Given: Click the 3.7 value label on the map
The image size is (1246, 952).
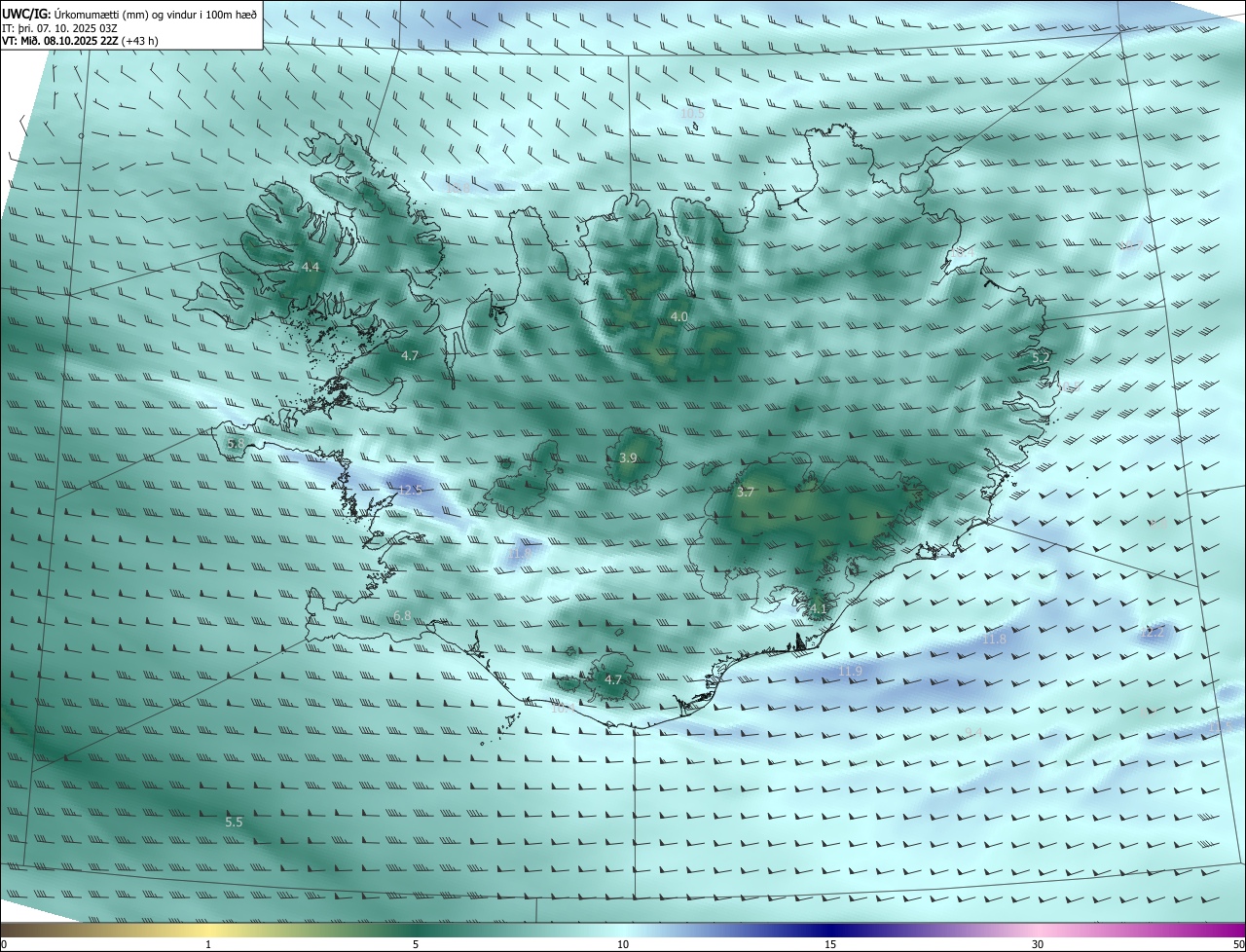Looking at the screenshot, I should 746,493.
